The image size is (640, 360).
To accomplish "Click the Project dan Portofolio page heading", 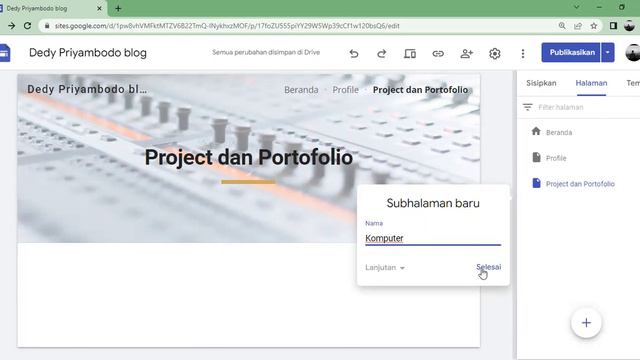I will (x=249, y=158).
